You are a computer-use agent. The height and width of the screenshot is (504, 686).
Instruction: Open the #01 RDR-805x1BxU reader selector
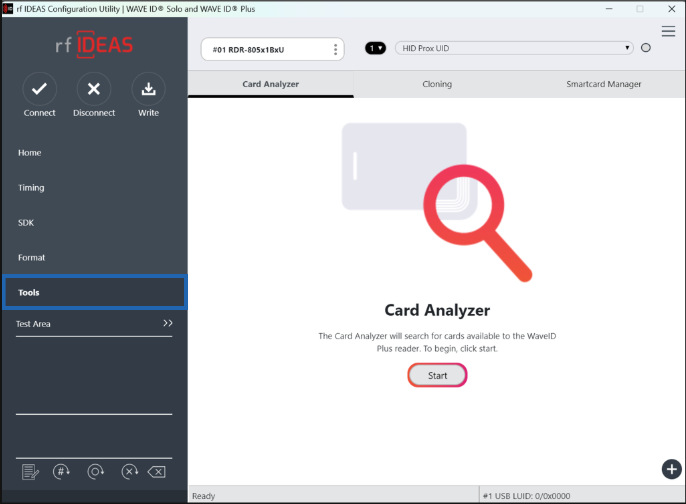click(273, 49)
